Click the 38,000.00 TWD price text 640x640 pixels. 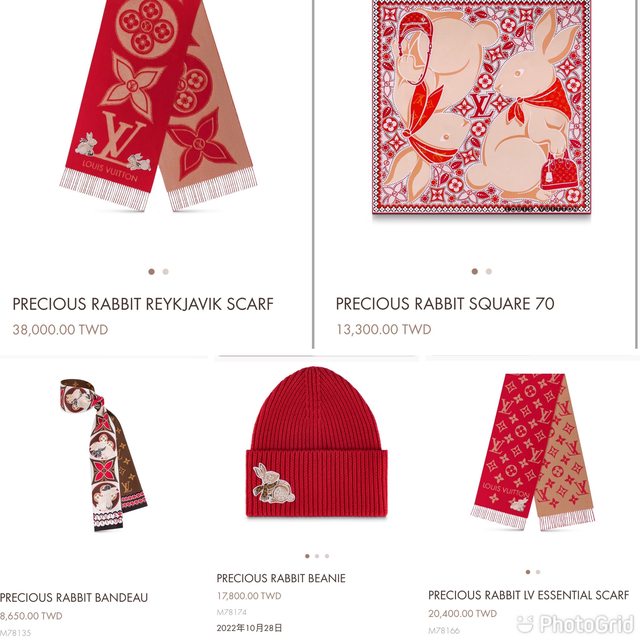pyautogui.click(x=60, y=329)
